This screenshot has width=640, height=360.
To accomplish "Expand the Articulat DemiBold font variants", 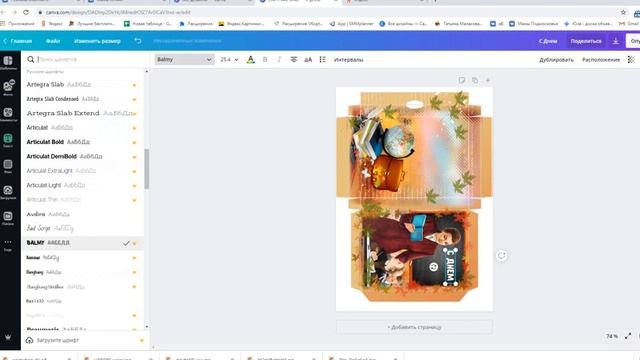I will pyautogui.click(x=134, y=157).
